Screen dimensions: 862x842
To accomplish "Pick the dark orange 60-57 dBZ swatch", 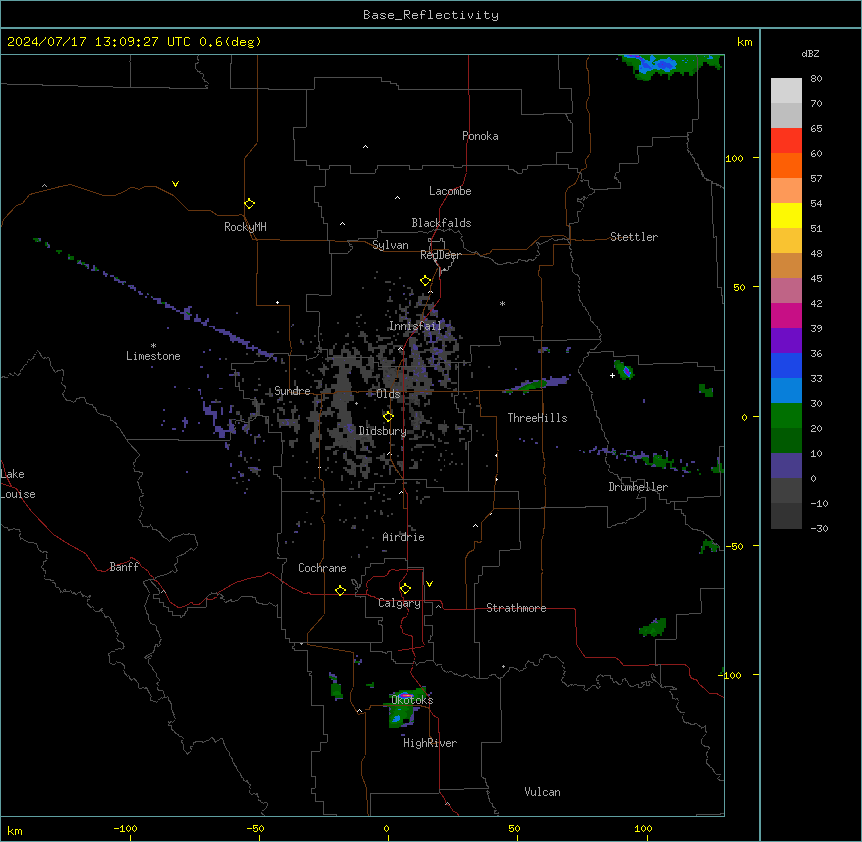I will tap(786, 165).
